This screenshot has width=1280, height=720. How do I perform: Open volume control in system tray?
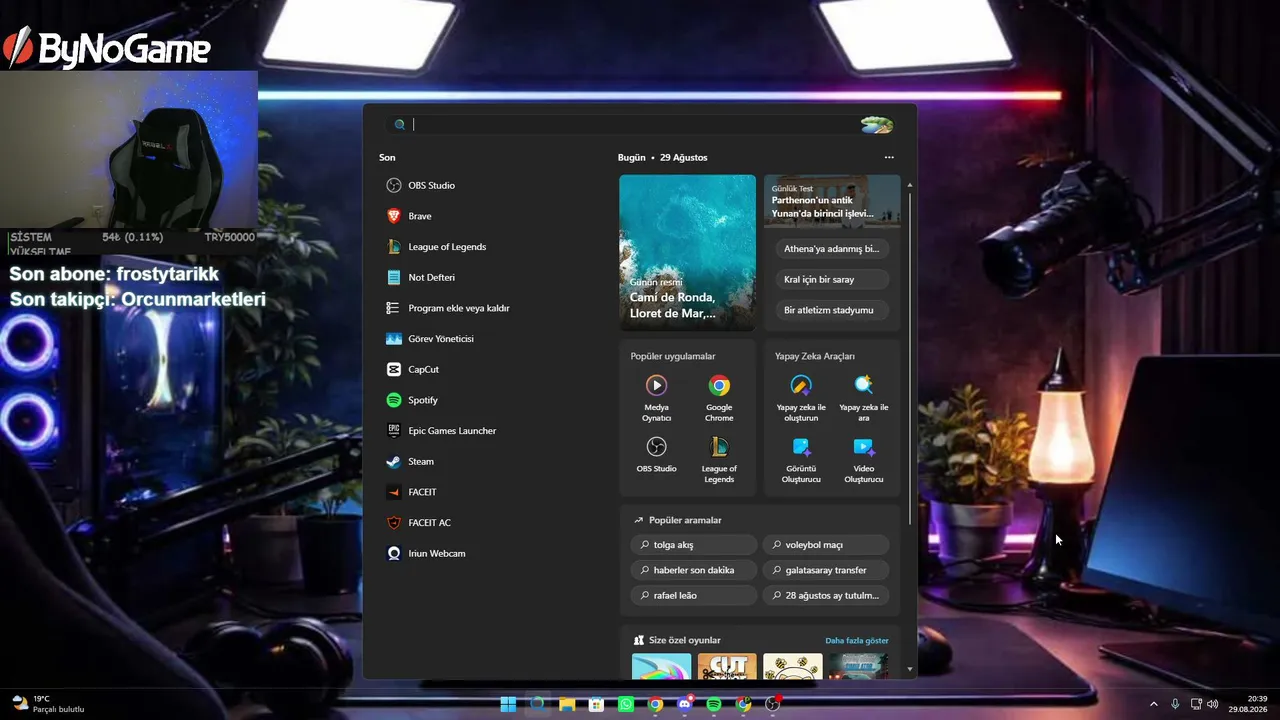[x=1212, y=704]
